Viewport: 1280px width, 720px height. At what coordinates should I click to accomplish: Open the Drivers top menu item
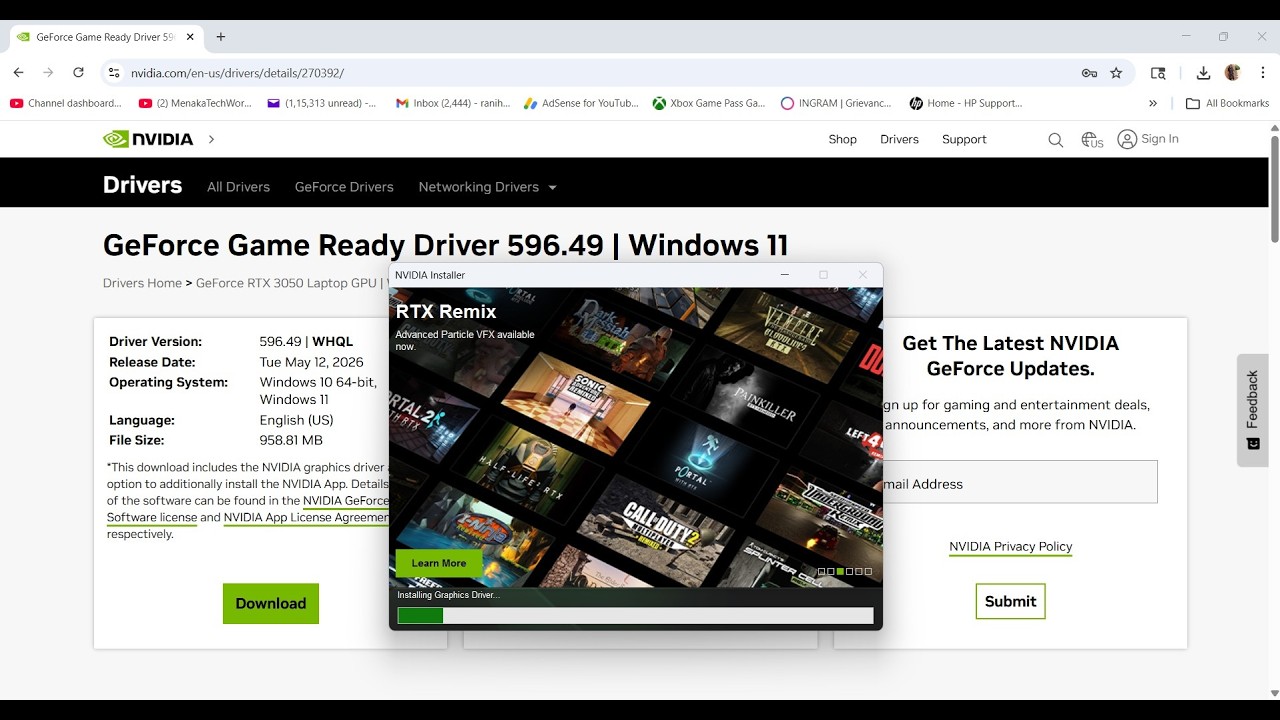click(x=899, y=139)
